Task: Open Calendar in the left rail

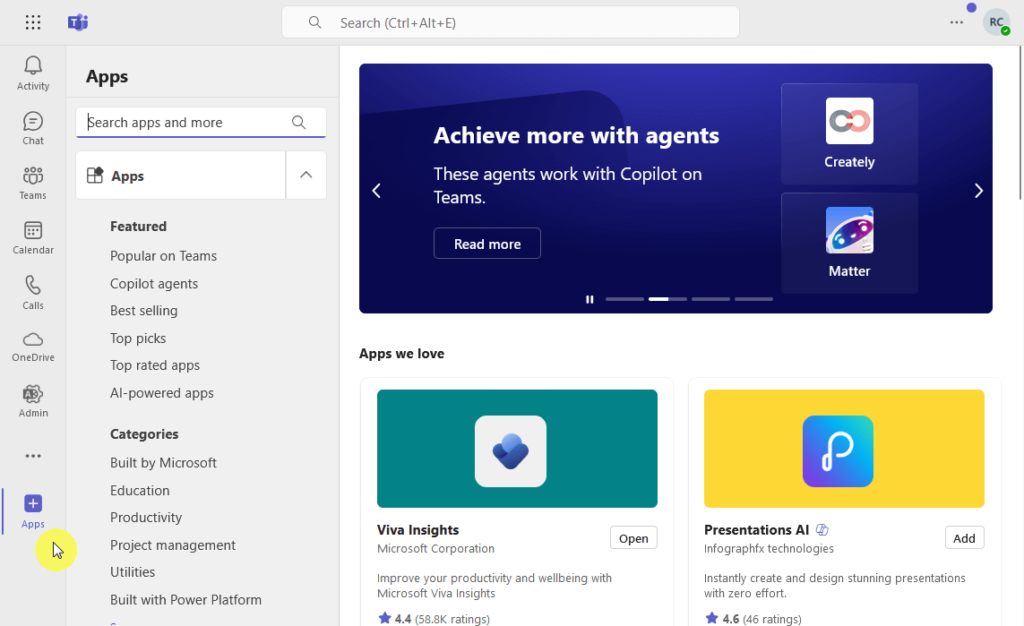Action: (x=33, y=238)
